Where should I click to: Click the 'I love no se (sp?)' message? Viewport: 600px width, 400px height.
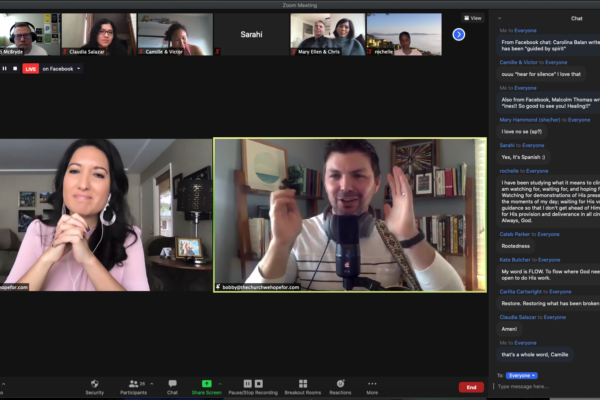pos(522,132)
